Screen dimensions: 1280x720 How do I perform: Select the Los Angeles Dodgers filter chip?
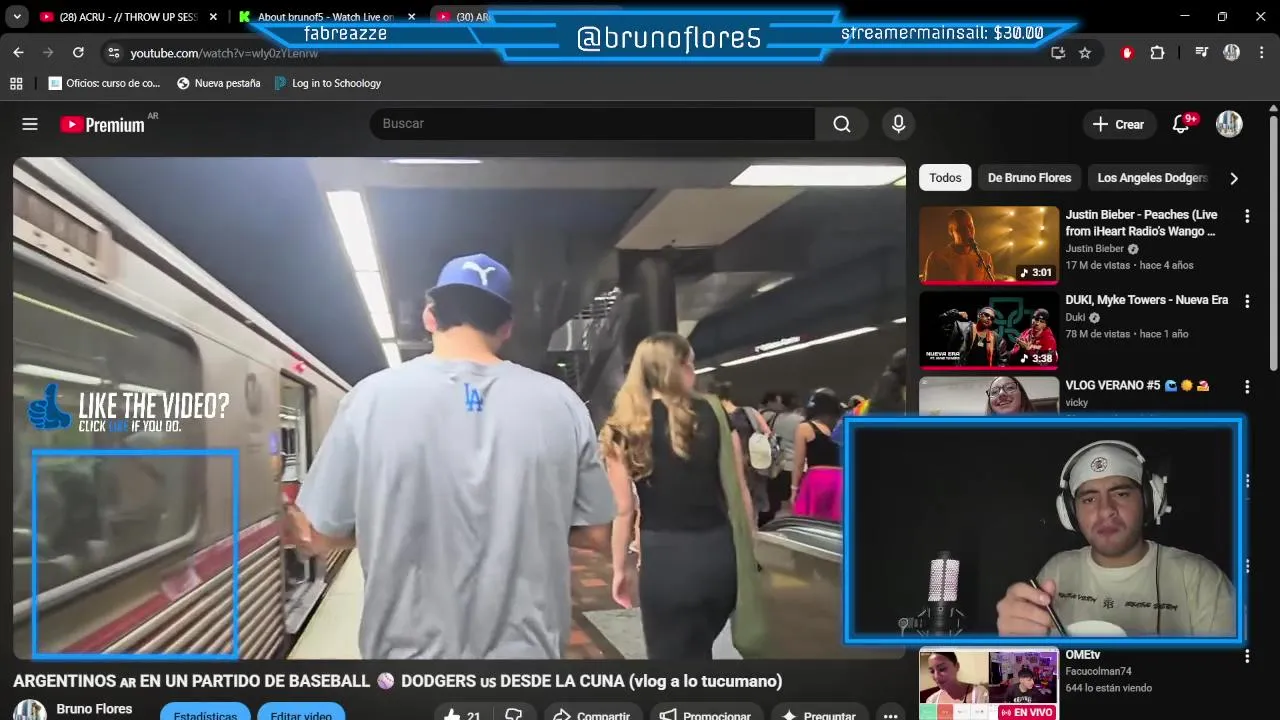tap(1152, 178)
